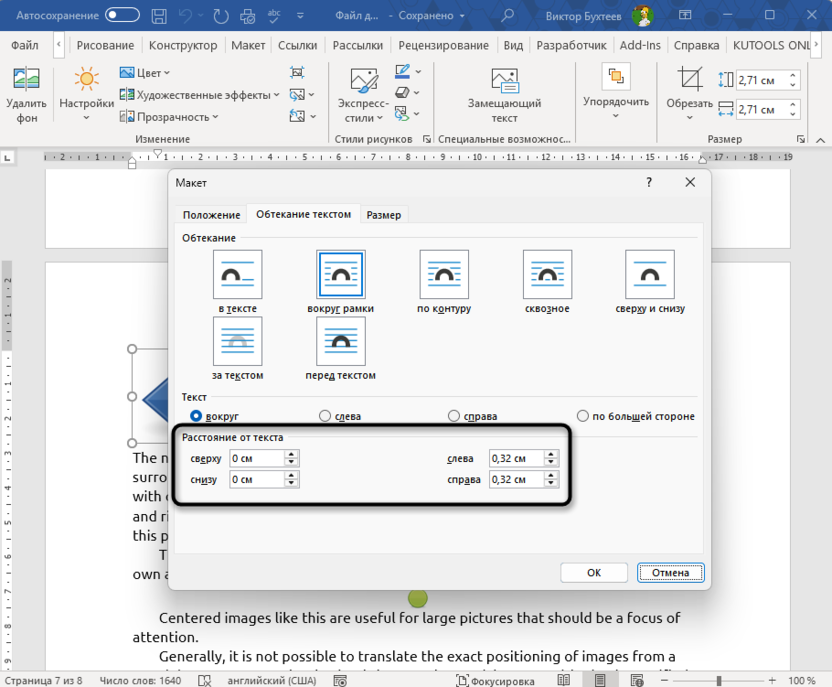The height and width of the screenshot is (687, 832).
Task: Choose the 'перед текстом' in front icon
Action: point(340,342)
